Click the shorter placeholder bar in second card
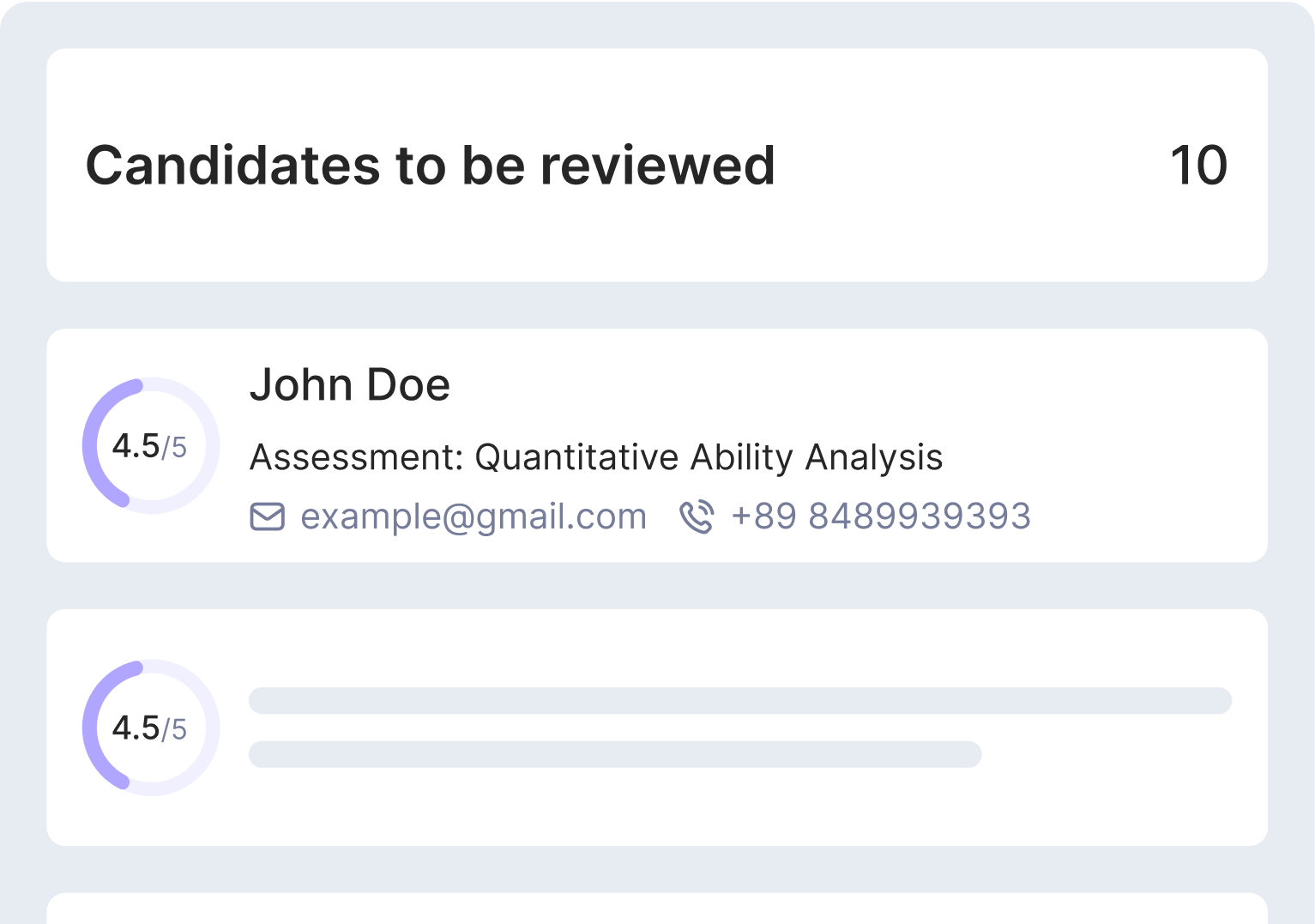Screen dimensions: 1315x924 click(x=615, y=754)
